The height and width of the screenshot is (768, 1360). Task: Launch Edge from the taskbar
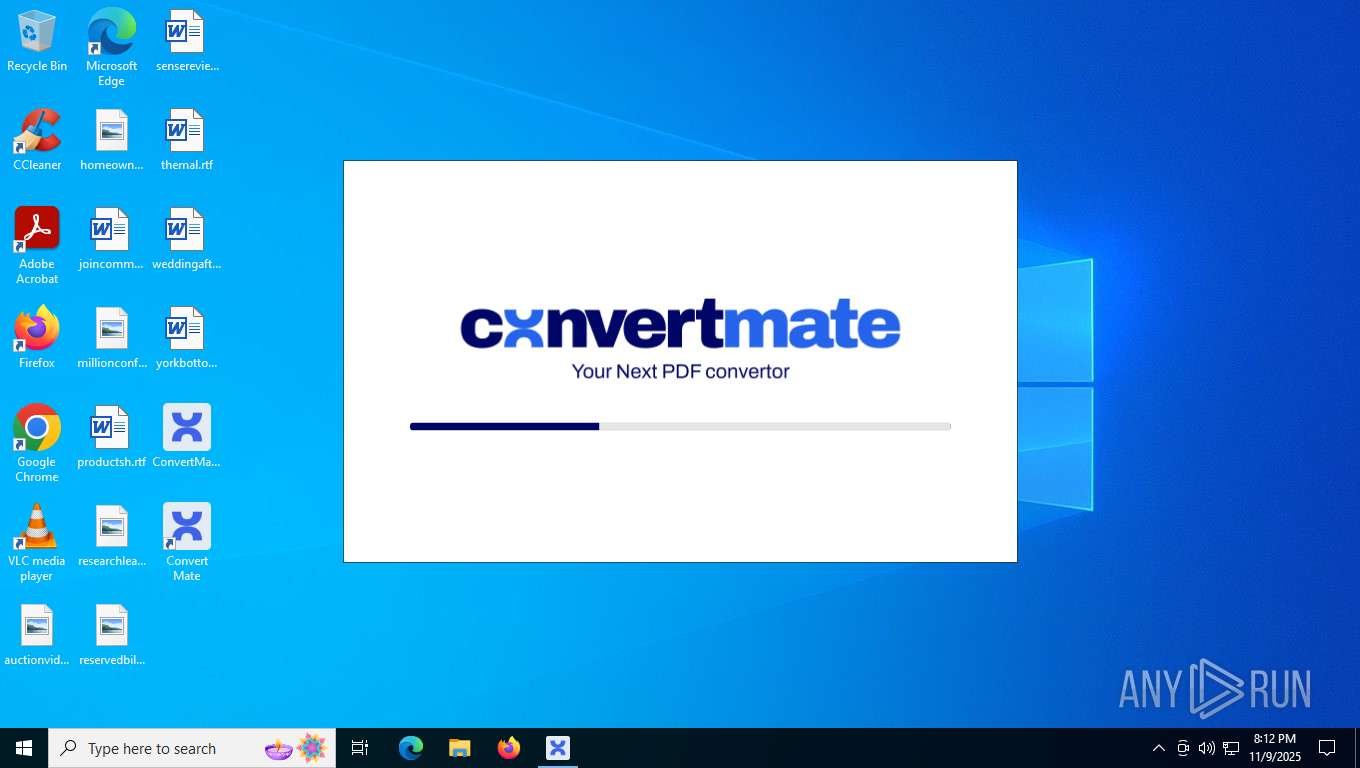411,748
